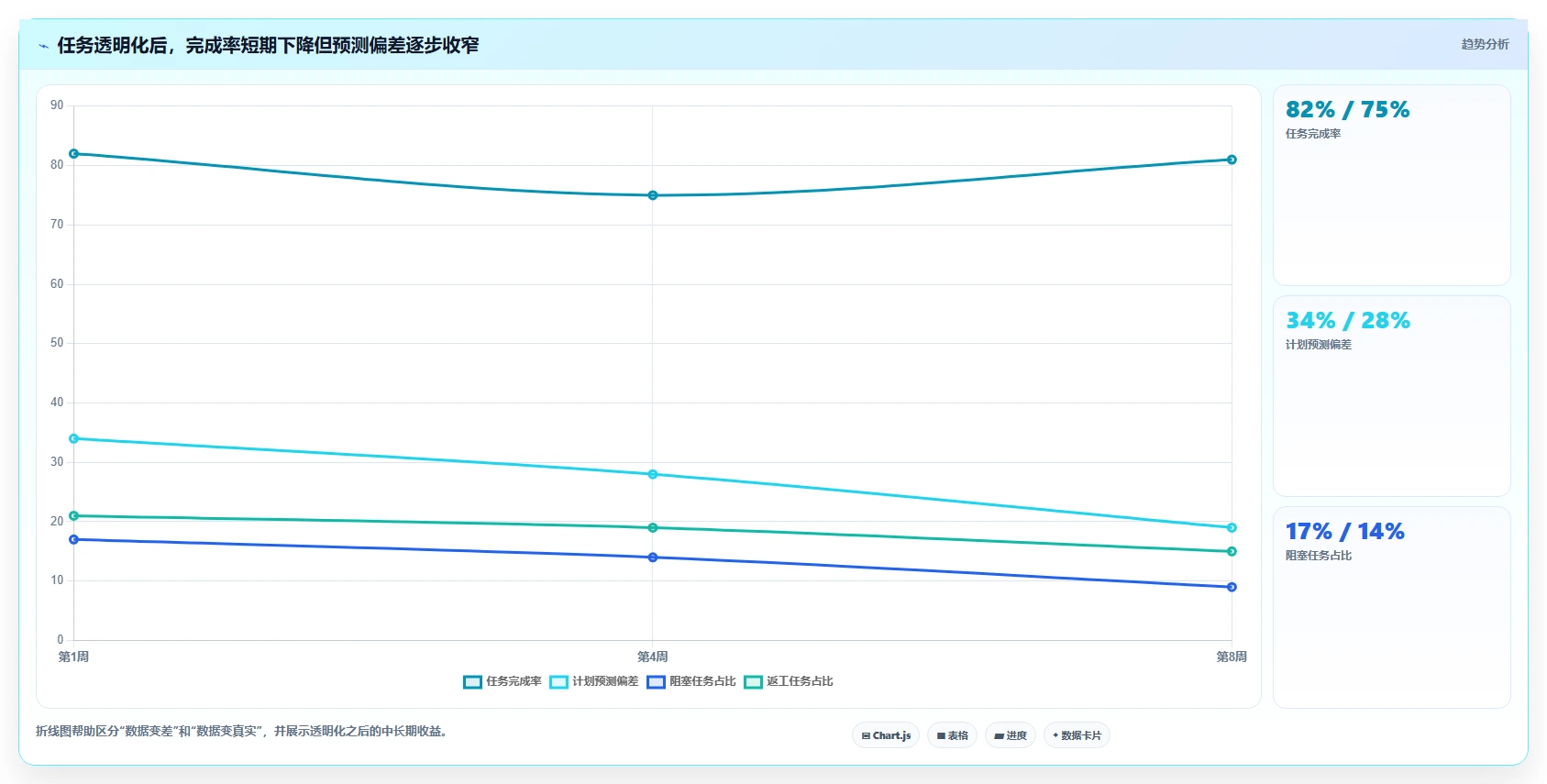Click the 阻塞任务占比 card label
The image size is (1547, 784).
1319,556
